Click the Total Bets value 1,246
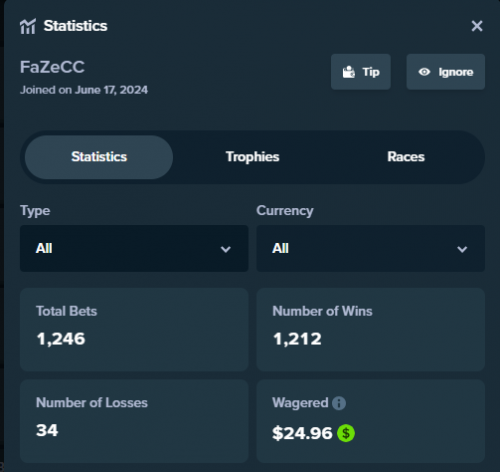 point(61,339)
